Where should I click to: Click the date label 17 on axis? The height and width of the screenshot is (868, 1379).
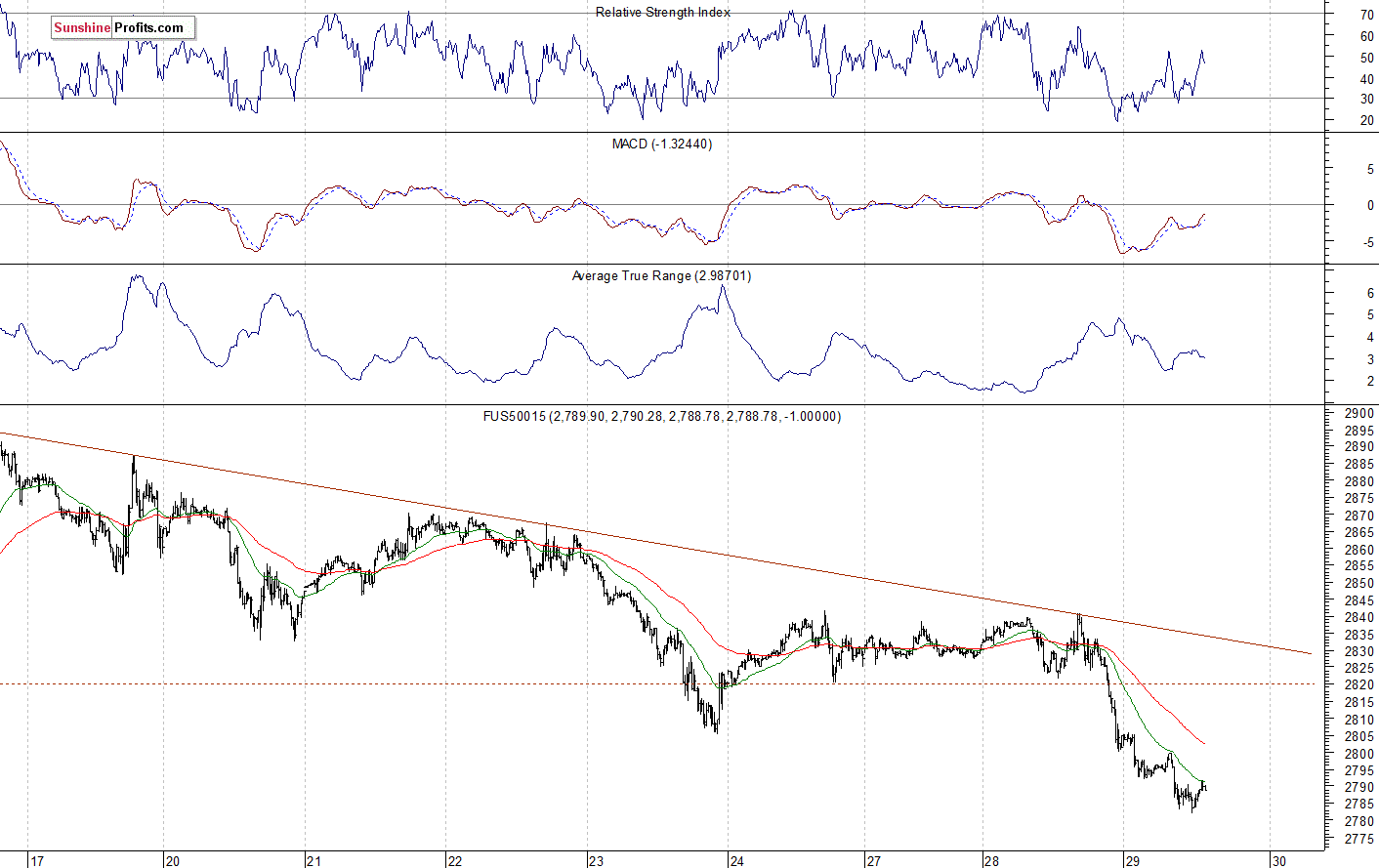coord(37,860)
